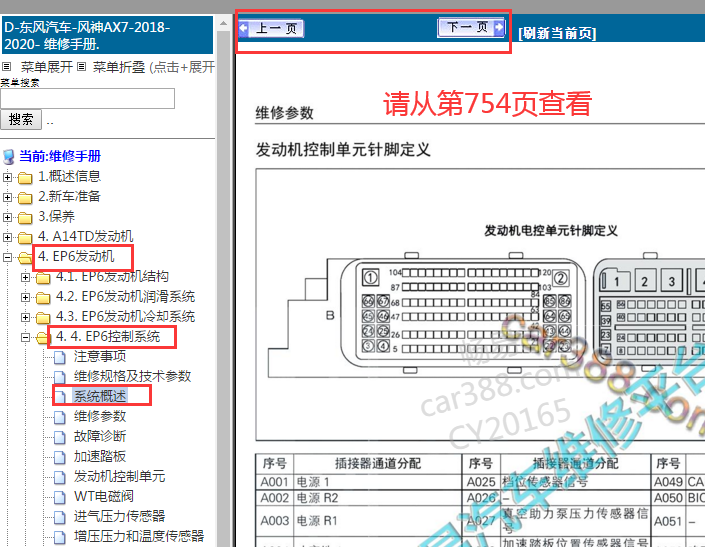Click sidebar scrollbar up arrow
This screenshot has height=547, width=705.
(x=223, y=22)
